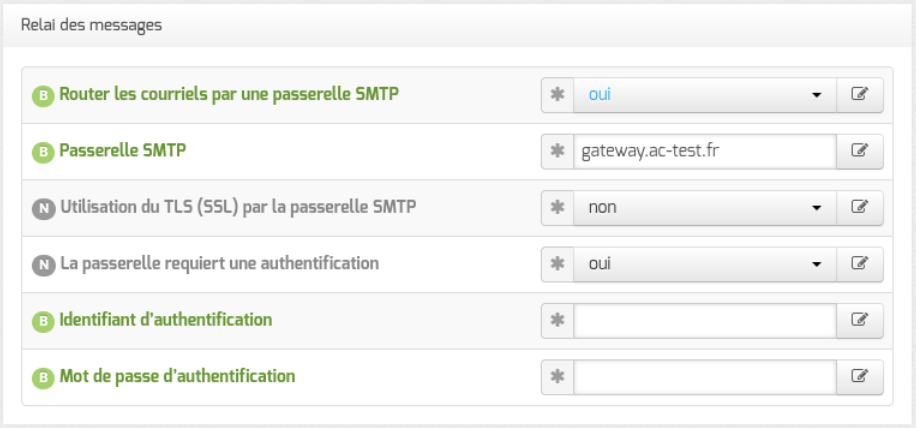Focus the Identifiant d'authentification text field
Viewport: 916px width, 428px height.
705,321
